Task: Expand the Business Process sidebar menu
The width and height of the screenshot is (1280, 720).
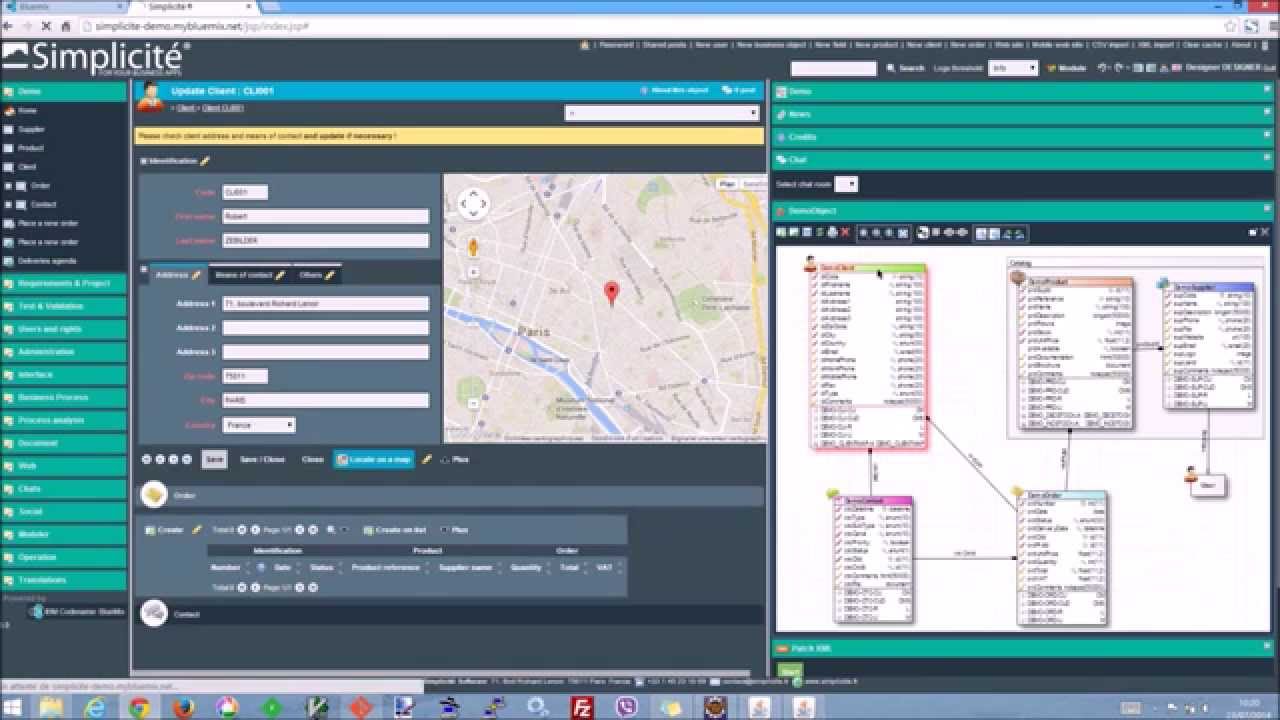Action: (64, 397)
